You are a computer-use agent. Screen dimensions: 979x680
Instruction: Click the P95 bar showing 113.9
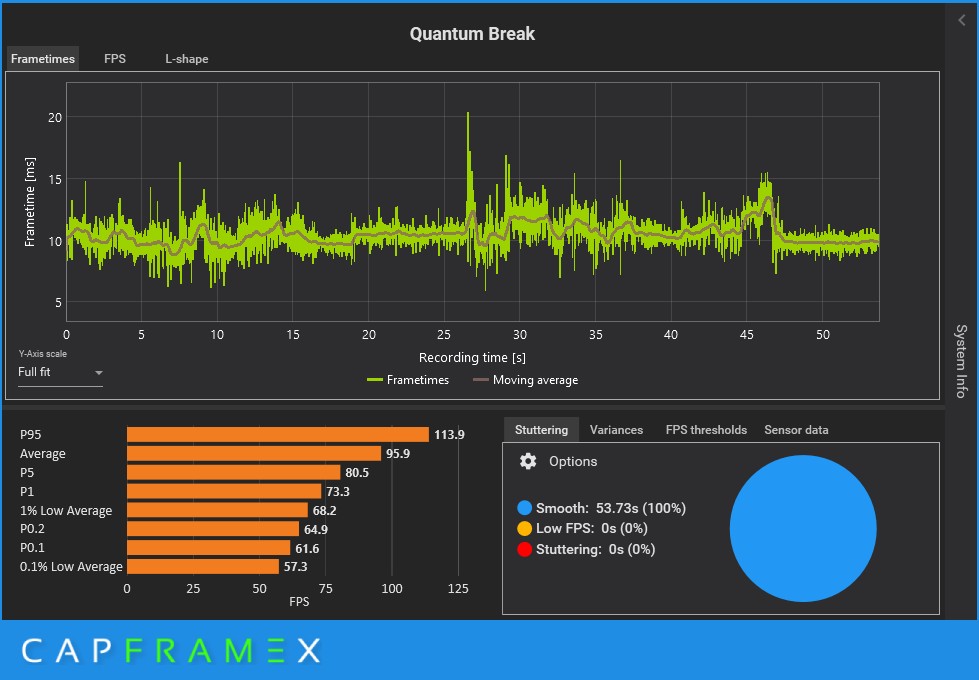tap(278, 435)
